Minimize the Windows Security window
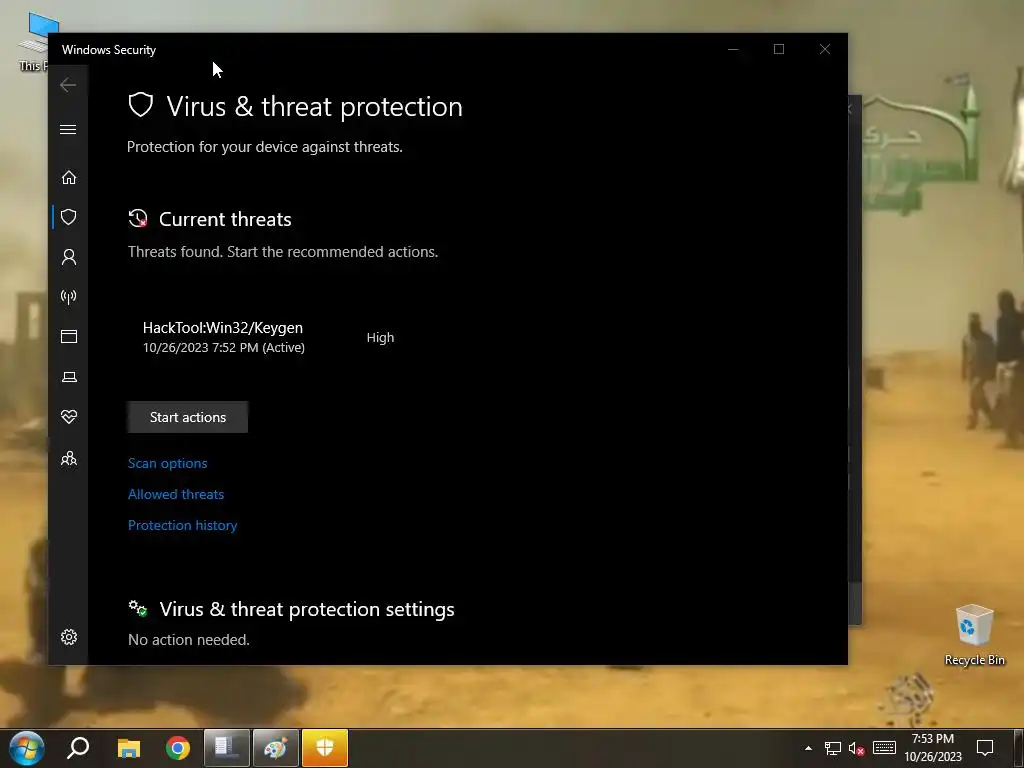Viewport: 1024px width, 768px height. point(733,49)
